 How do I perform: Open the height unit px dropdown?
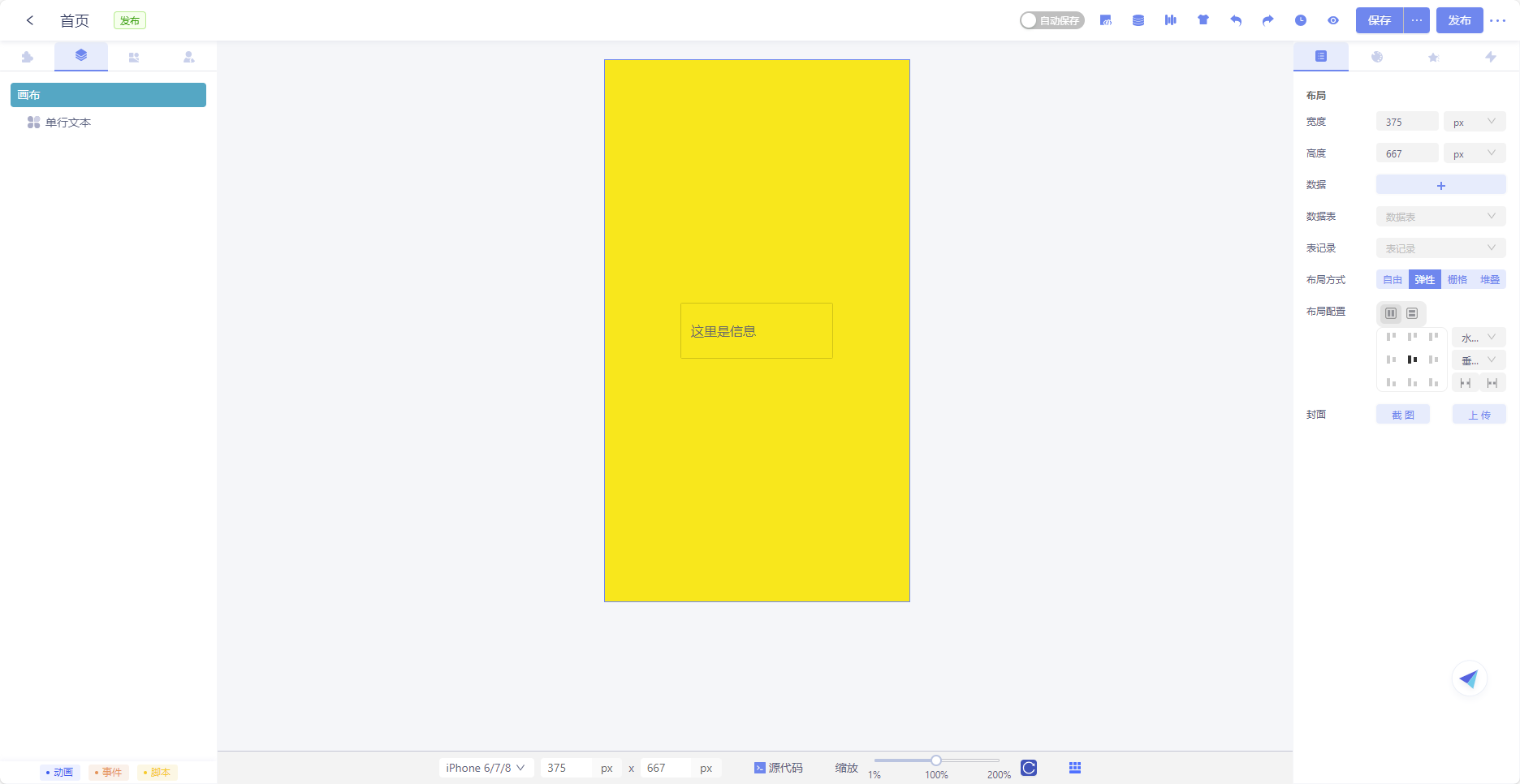1475,153
